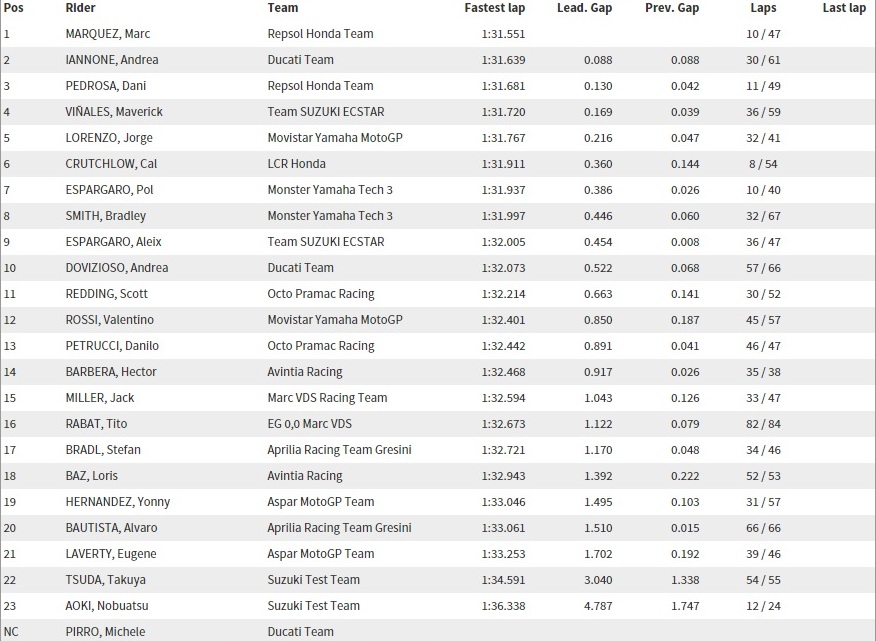Click laps value 82 / 84

tap(763, 424)
